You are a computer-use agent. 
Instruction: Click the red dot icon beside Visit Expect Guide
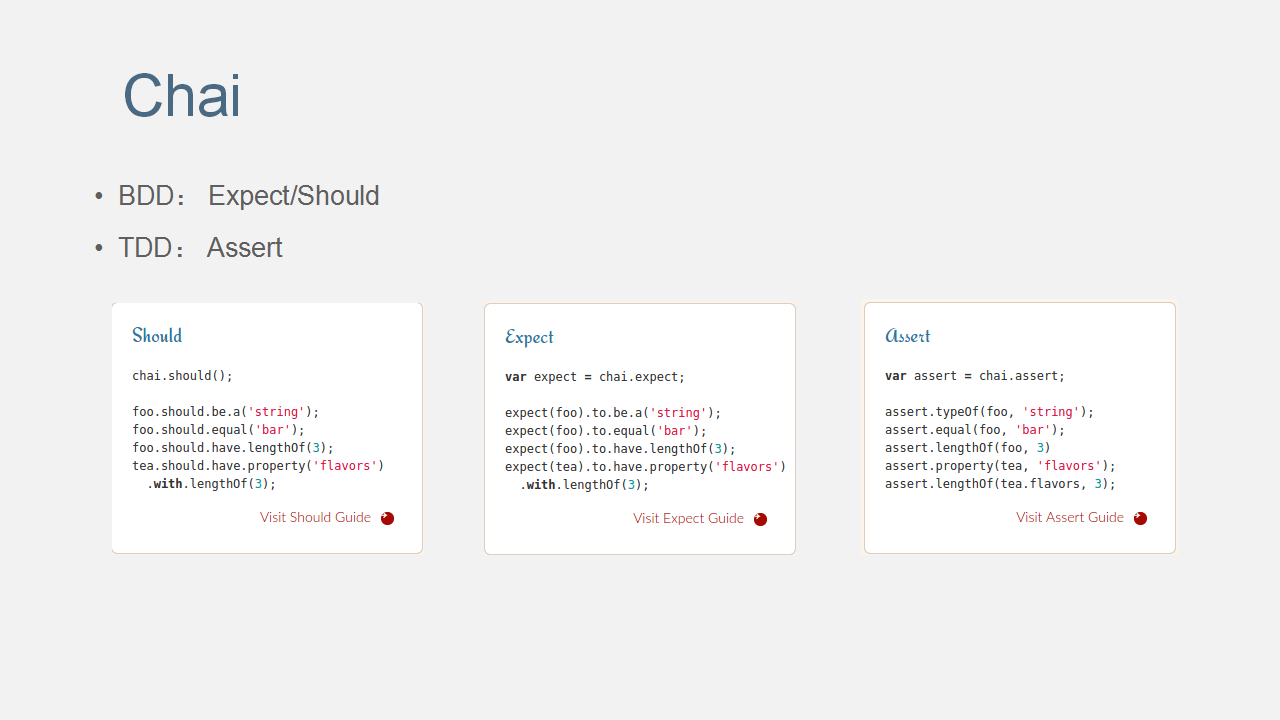(760, 519)
